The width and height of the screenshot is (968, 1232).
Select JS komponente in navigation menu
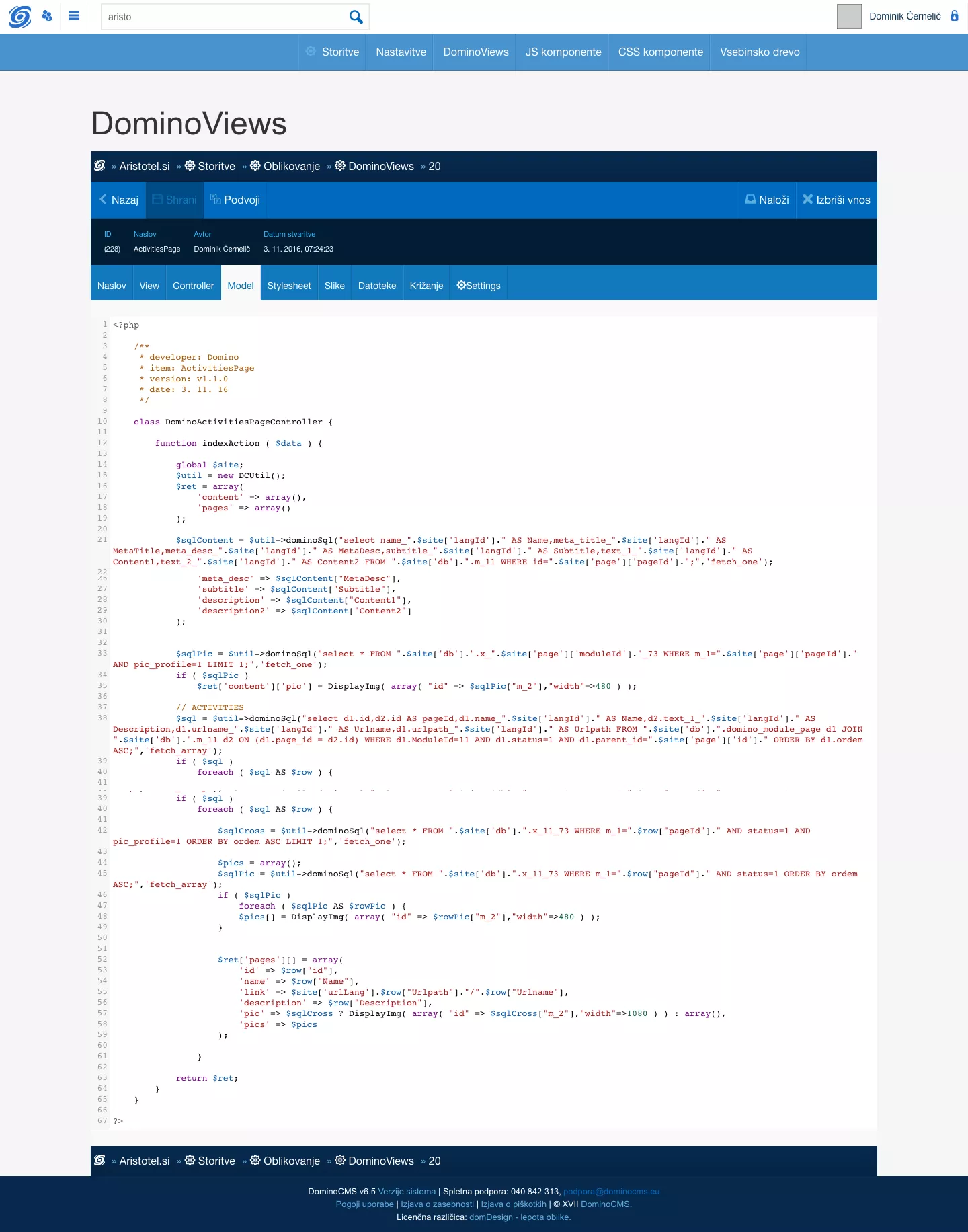[x=563, y=52]
